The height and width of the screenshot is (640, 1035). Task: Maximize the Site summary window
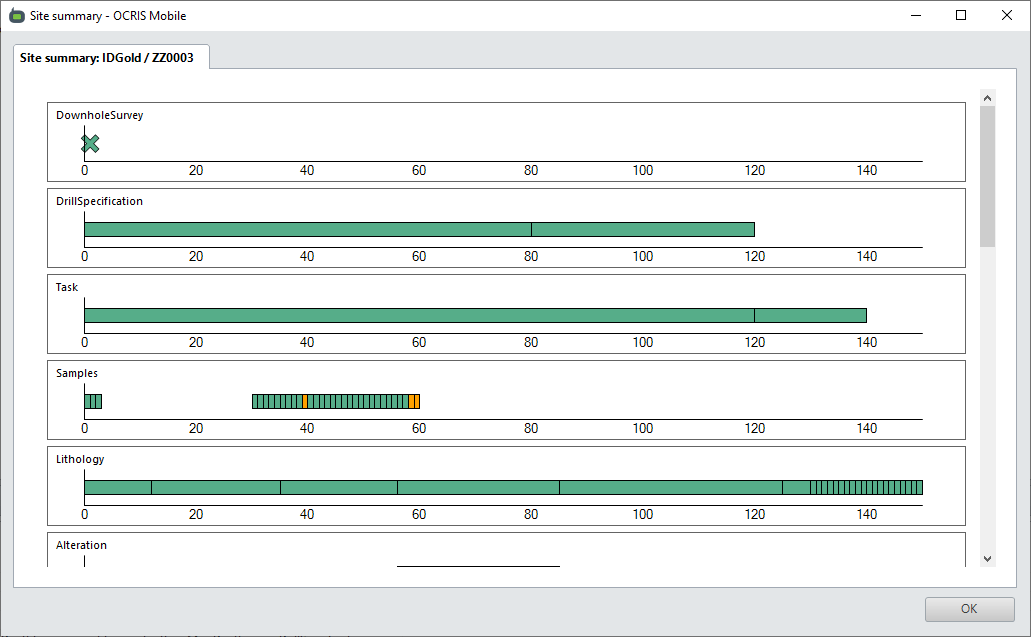[961, 16]
